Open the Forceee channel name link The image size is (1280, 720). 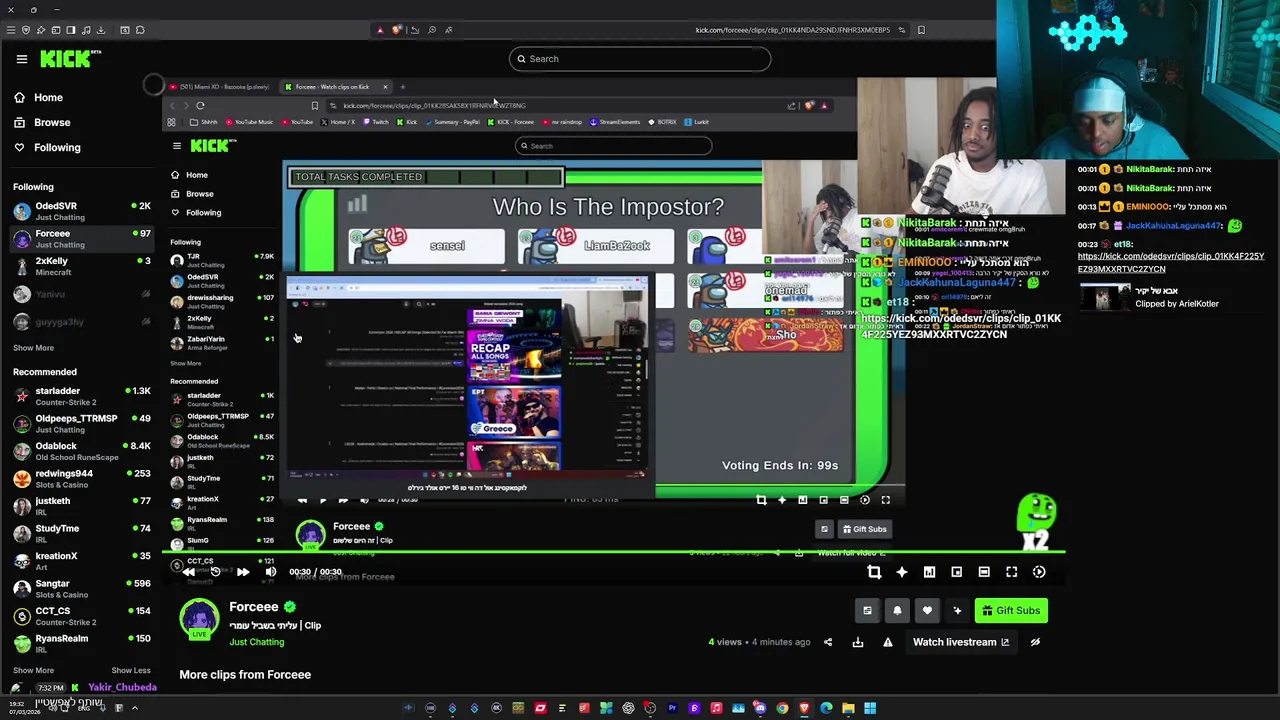click(254, 607)
